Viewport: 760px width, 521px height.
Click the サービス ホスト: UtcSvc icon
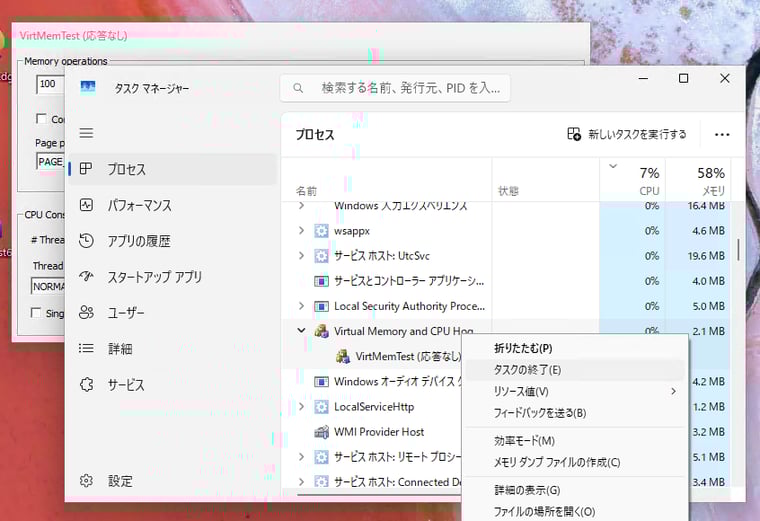321,256
